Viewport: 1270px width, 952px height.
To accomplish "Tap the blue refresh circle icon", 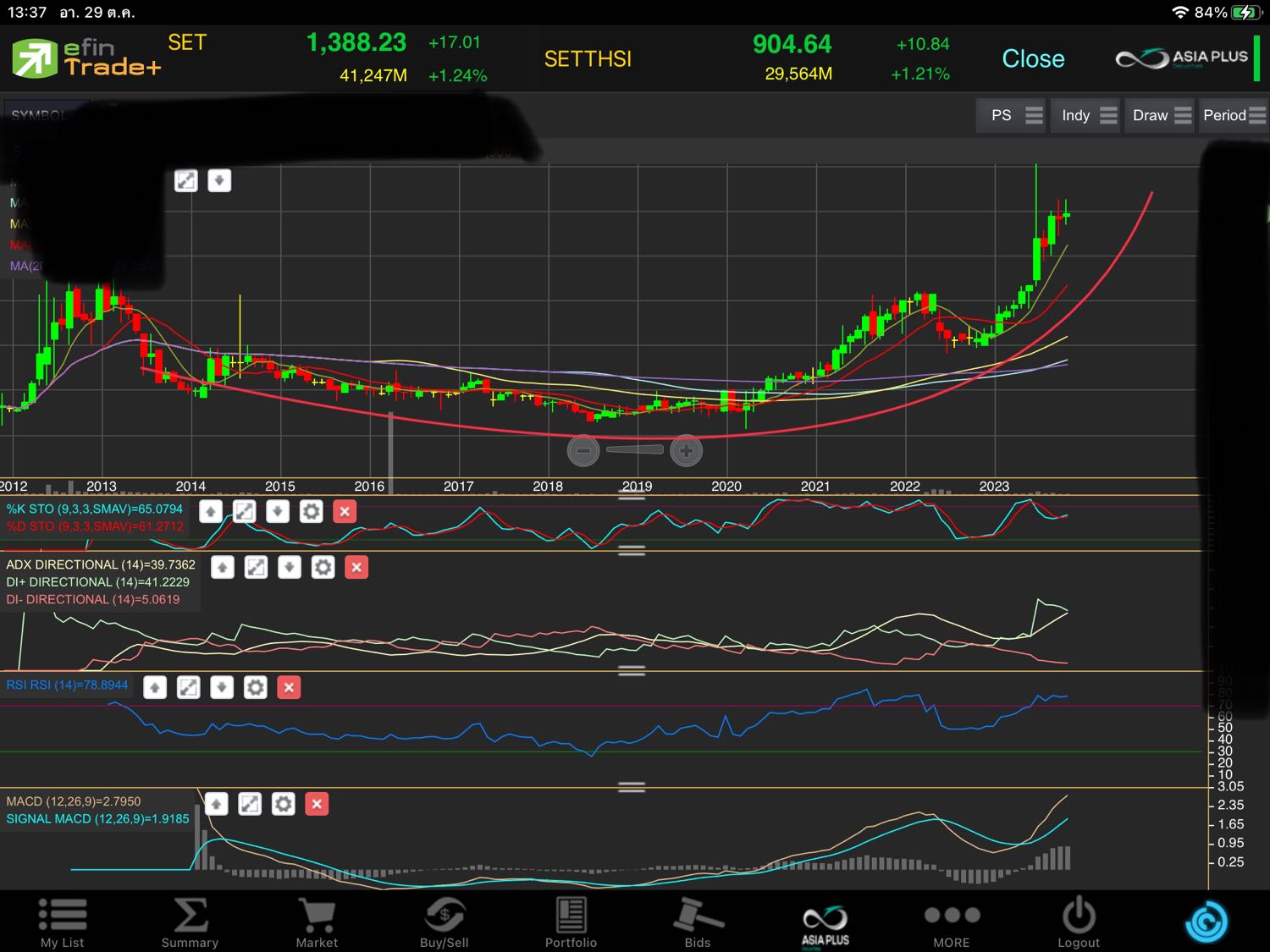I will point(1206,922).
